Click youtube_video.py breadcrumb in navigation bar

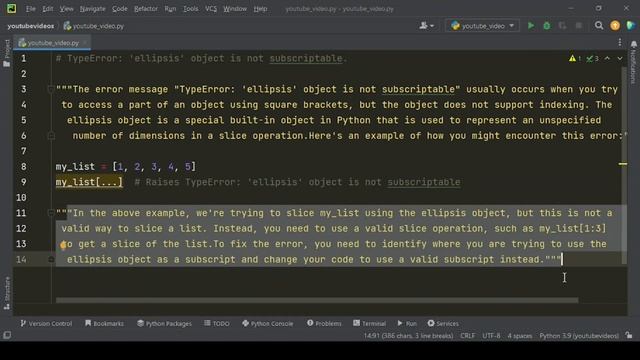pyautogui.click(x=94, y=26)
